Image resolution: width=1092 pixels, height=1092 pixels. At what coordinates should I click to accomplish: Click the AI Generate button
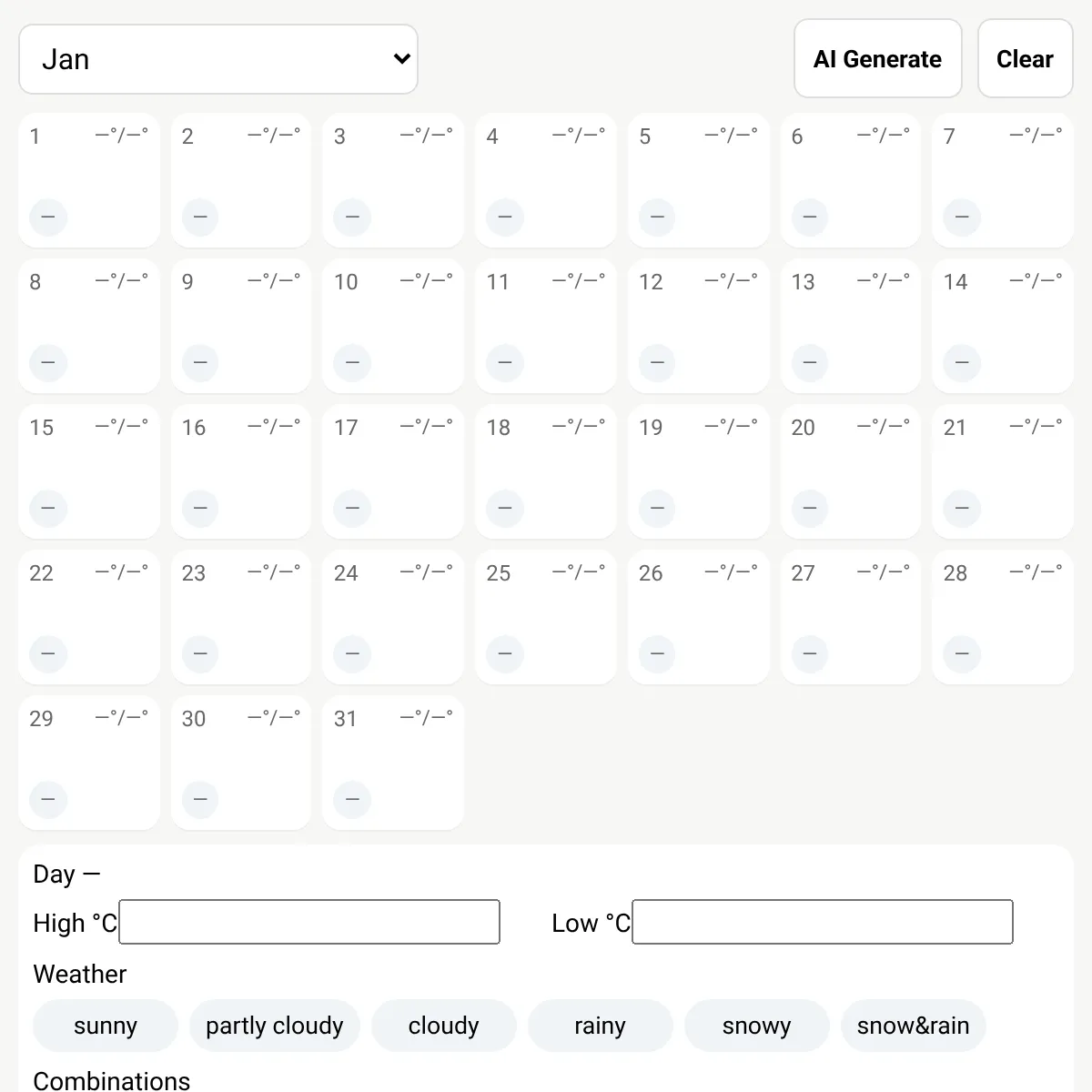click(x=878, y=58)
